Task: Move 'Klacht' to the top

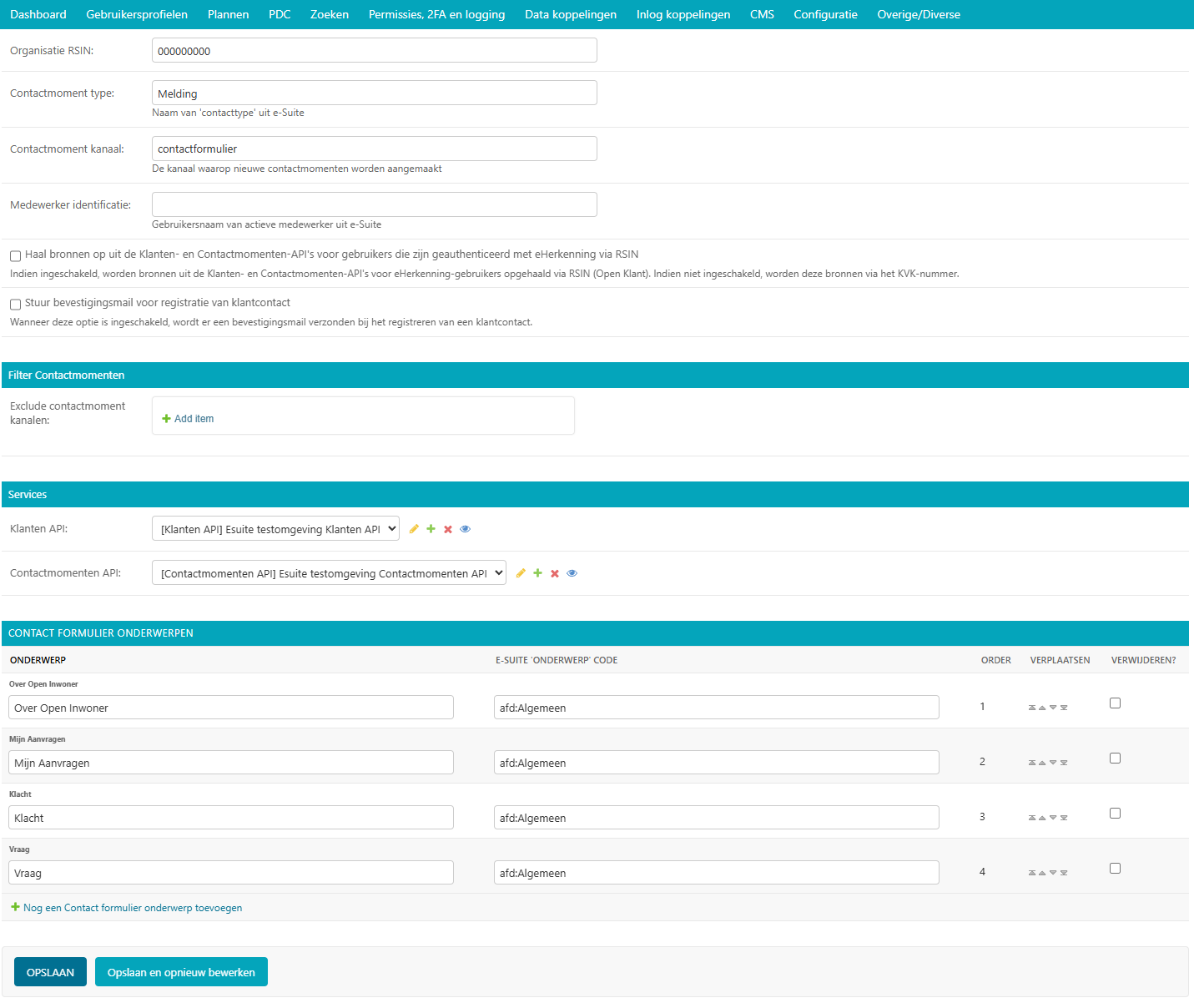Action: (x=1032, y=817)
